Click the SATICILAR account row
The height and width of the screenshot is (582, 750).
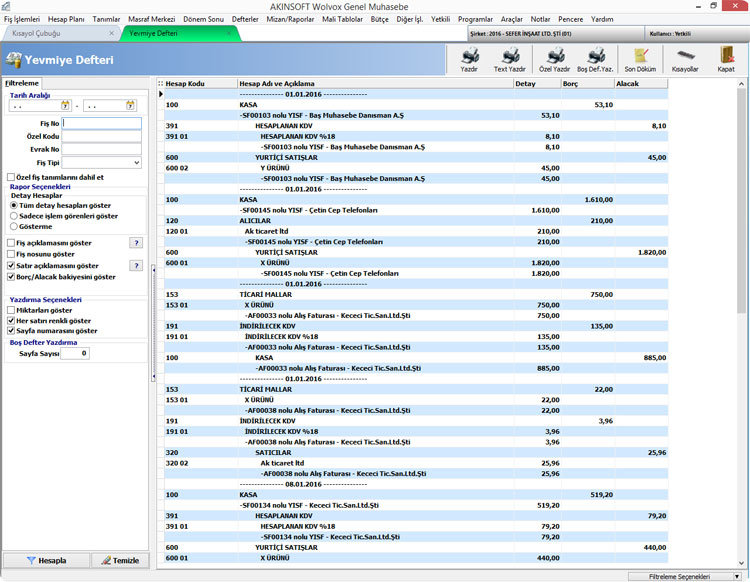[416, 452]
